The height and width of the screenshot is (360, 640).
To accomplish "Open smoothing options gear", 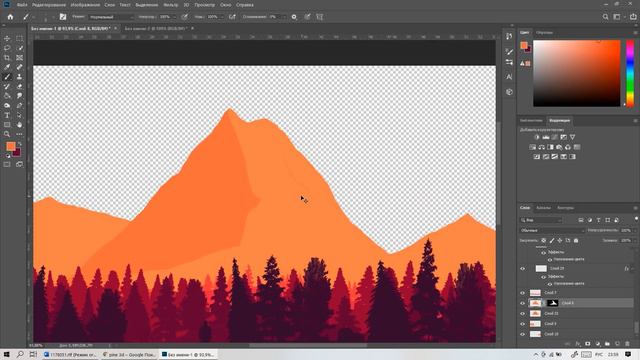I will point(294,17).
